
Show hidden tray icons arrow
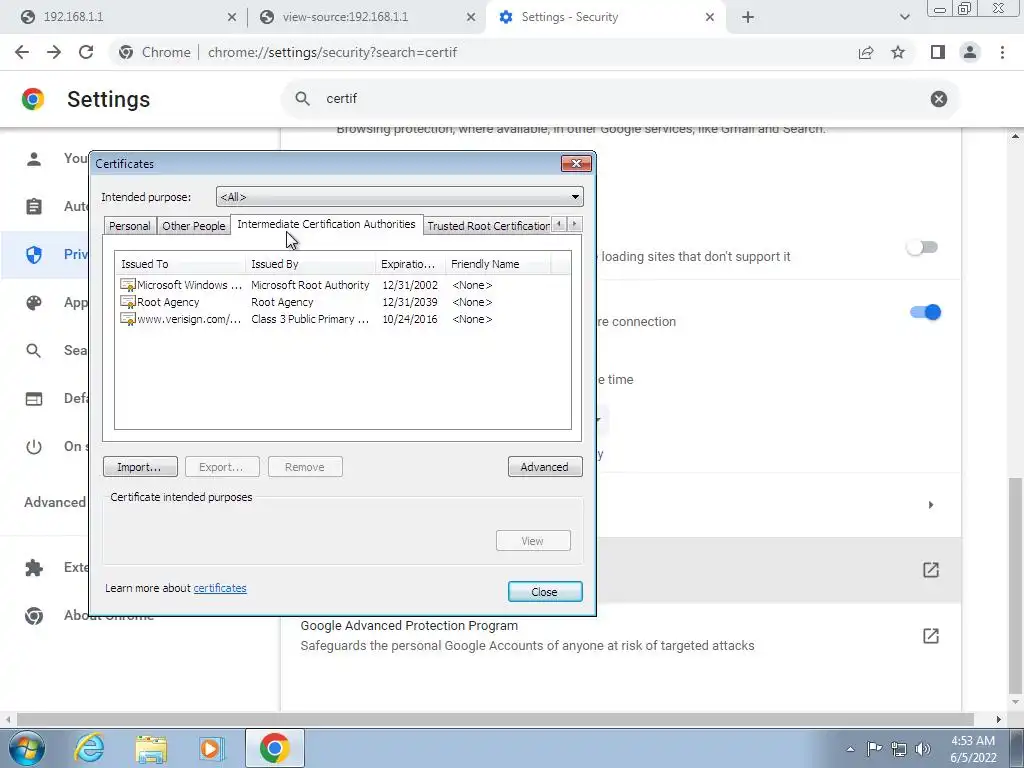click(x=850, y=749)
